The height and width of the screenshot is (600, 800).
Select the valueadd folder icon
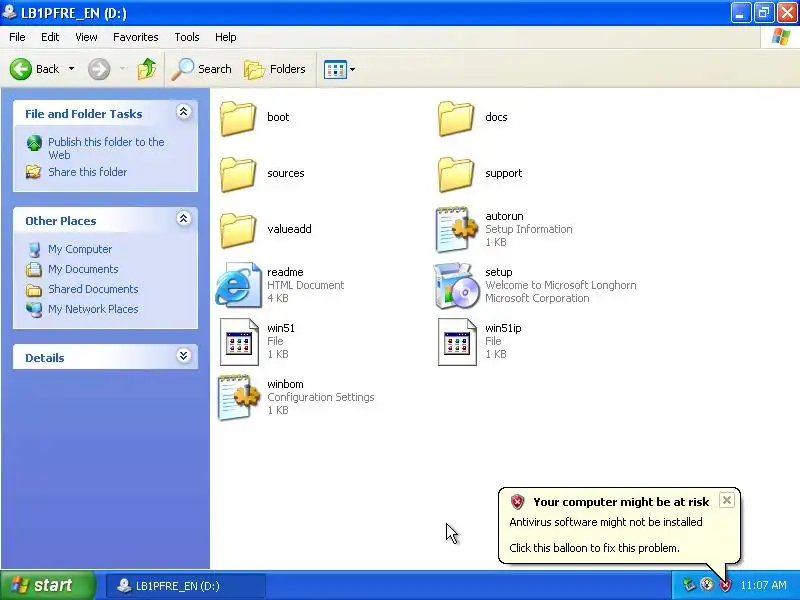point(238,231)
